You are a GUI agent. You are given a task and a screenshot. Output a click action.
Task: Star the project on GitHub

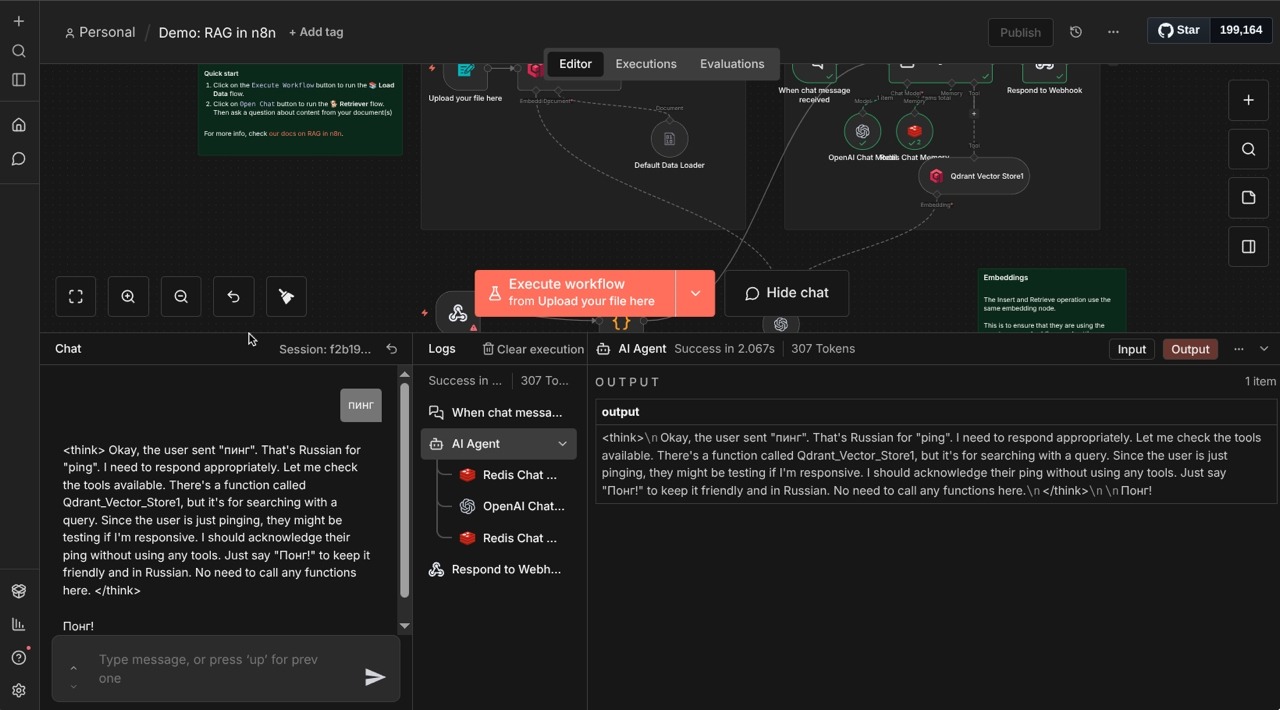(1179, 30)
